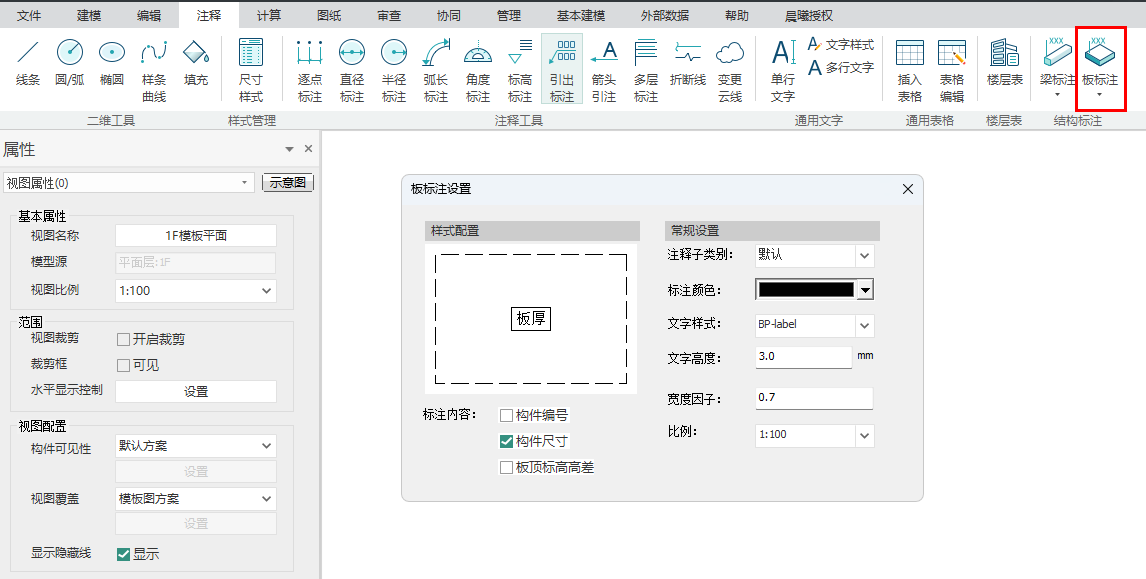Open the 外部数据 ribbon tab
Screen dimensions: 1146x579
click(x=662, y=16)
